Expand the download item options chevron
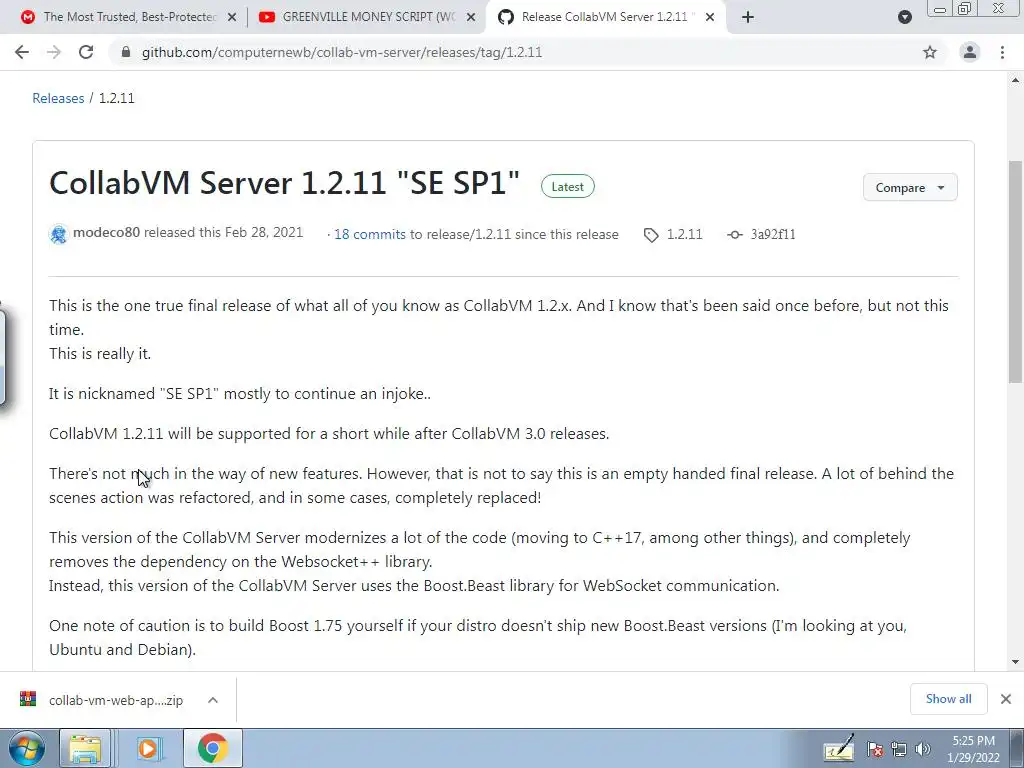This screenshot has width=1024, height=768. coord(212,700)
